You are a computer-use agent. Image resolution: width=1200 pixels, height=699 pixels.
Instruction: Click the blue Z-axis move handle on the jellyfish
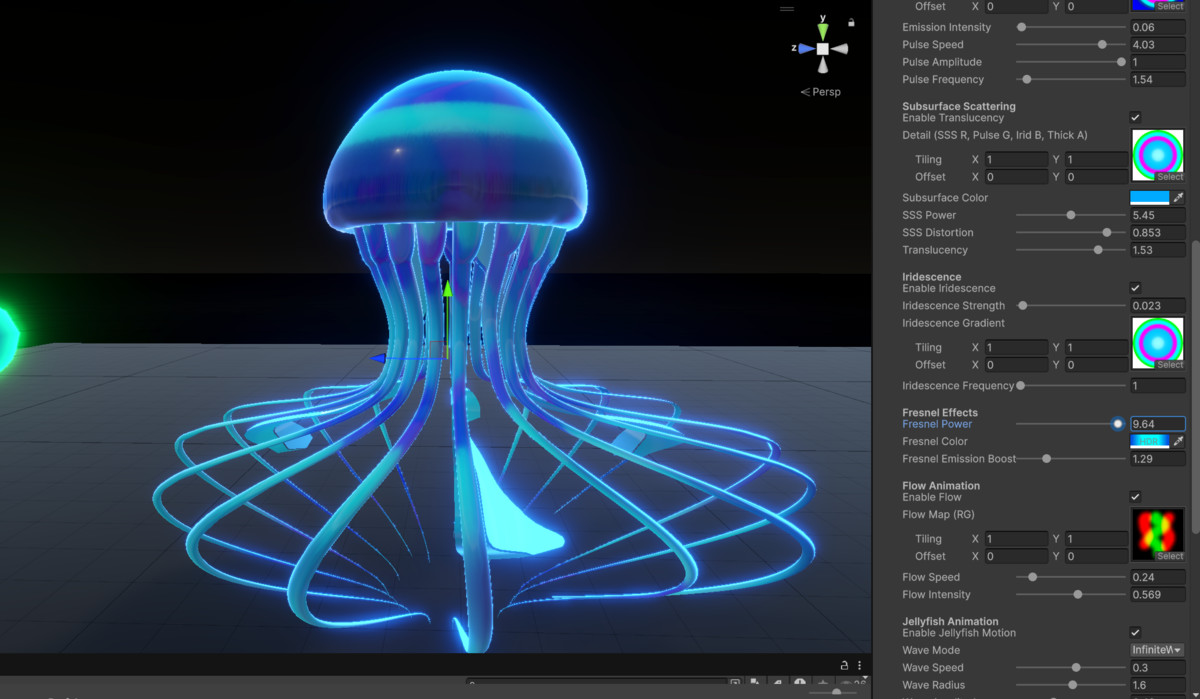click(380, 357)
